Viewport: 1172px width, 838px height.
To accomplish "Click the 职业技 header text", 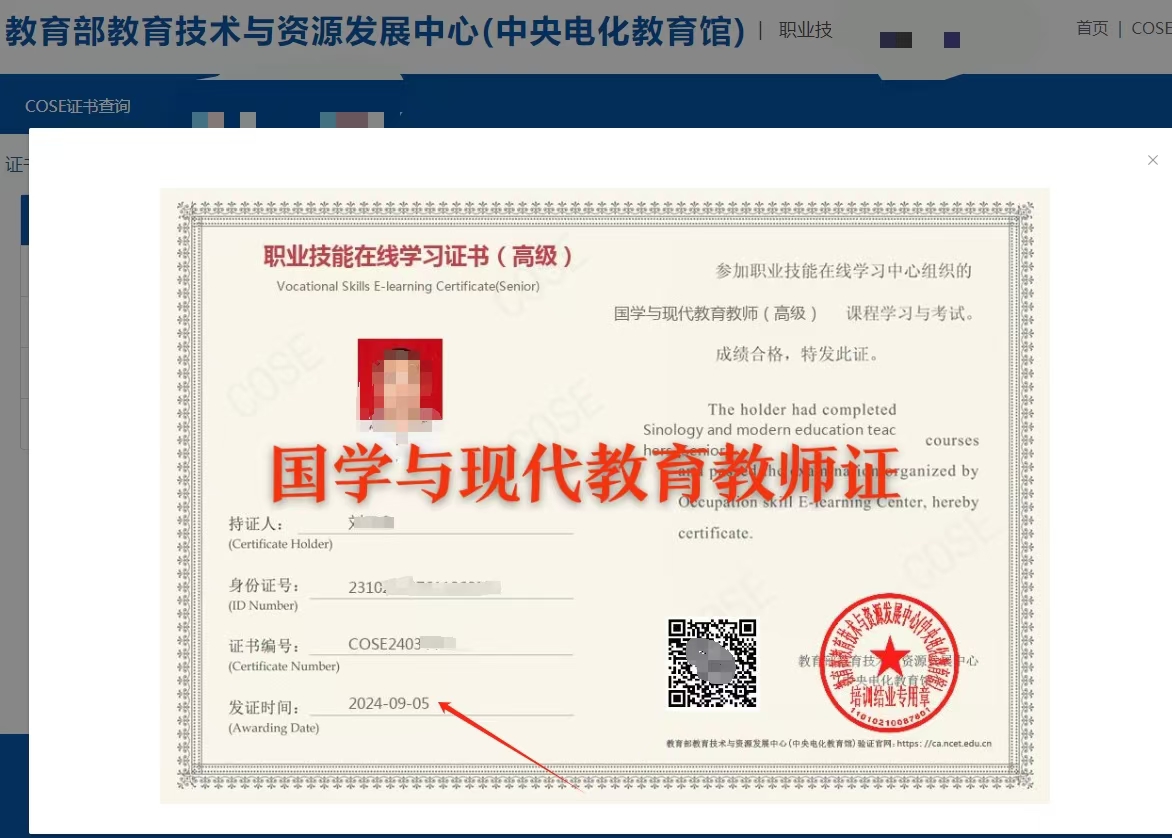I will click(x=806, y=30).
